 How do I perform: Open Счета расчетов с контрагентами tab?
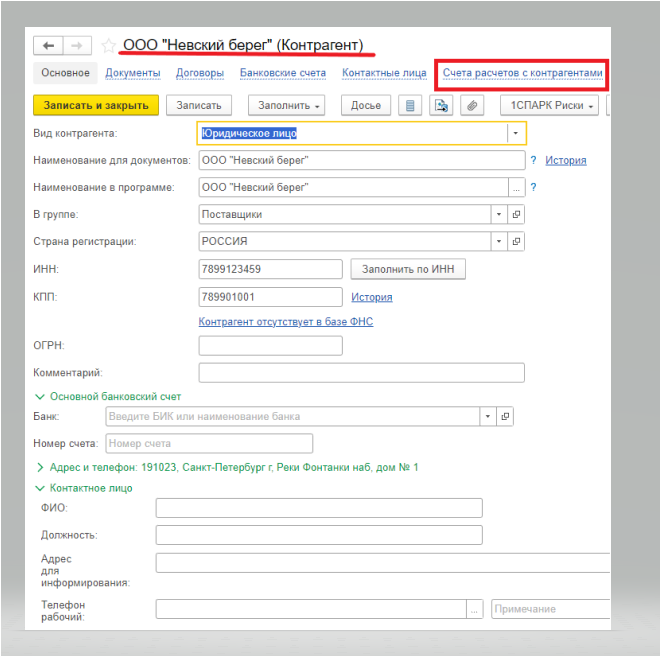point(522,73)
